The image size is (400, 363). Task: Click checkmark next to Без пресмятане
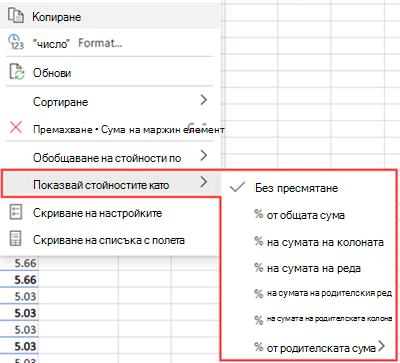click(238, 188)
